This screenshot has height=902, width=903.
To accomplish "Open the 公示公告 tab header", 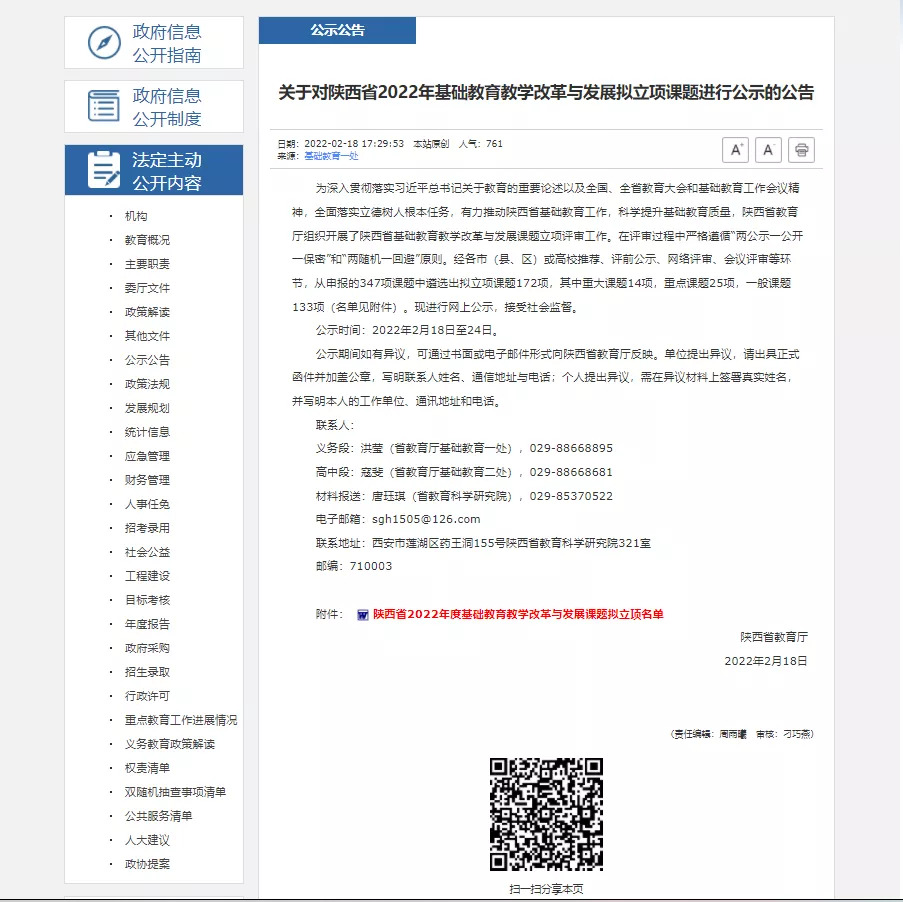I will [337, 30].
